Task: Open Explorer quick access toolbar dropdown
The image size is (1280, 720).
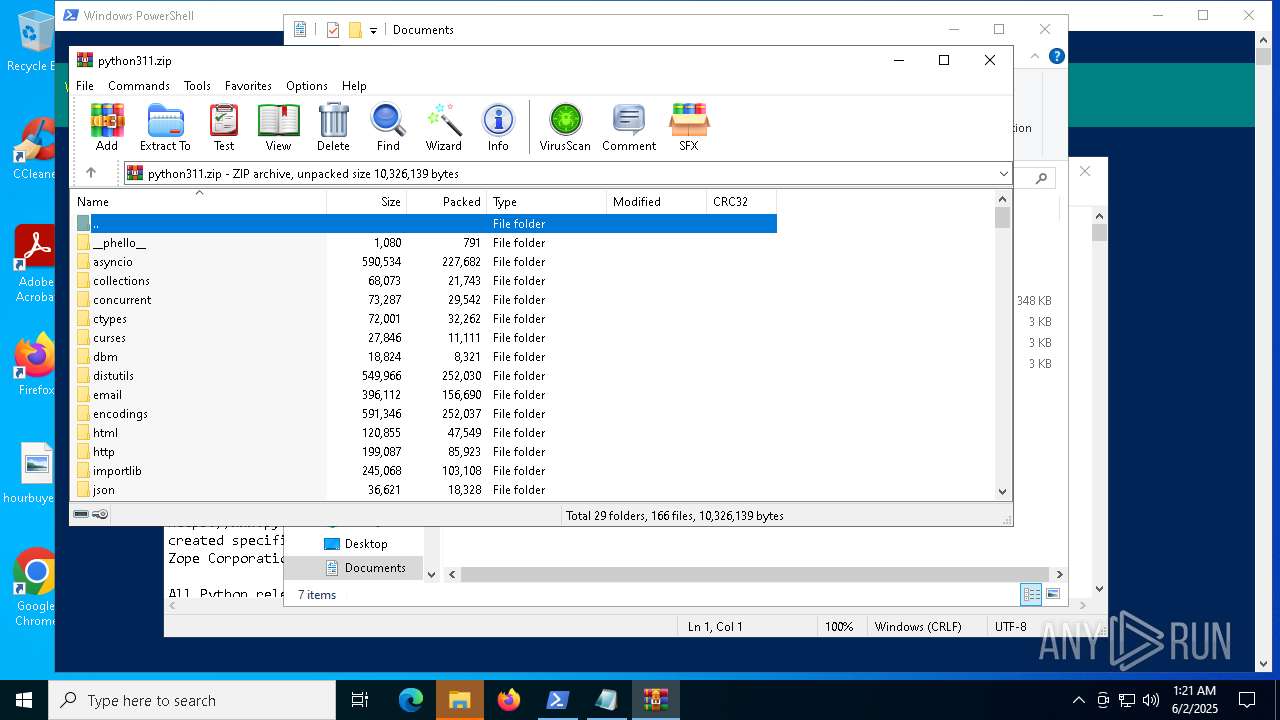Action: pos(373,30)
